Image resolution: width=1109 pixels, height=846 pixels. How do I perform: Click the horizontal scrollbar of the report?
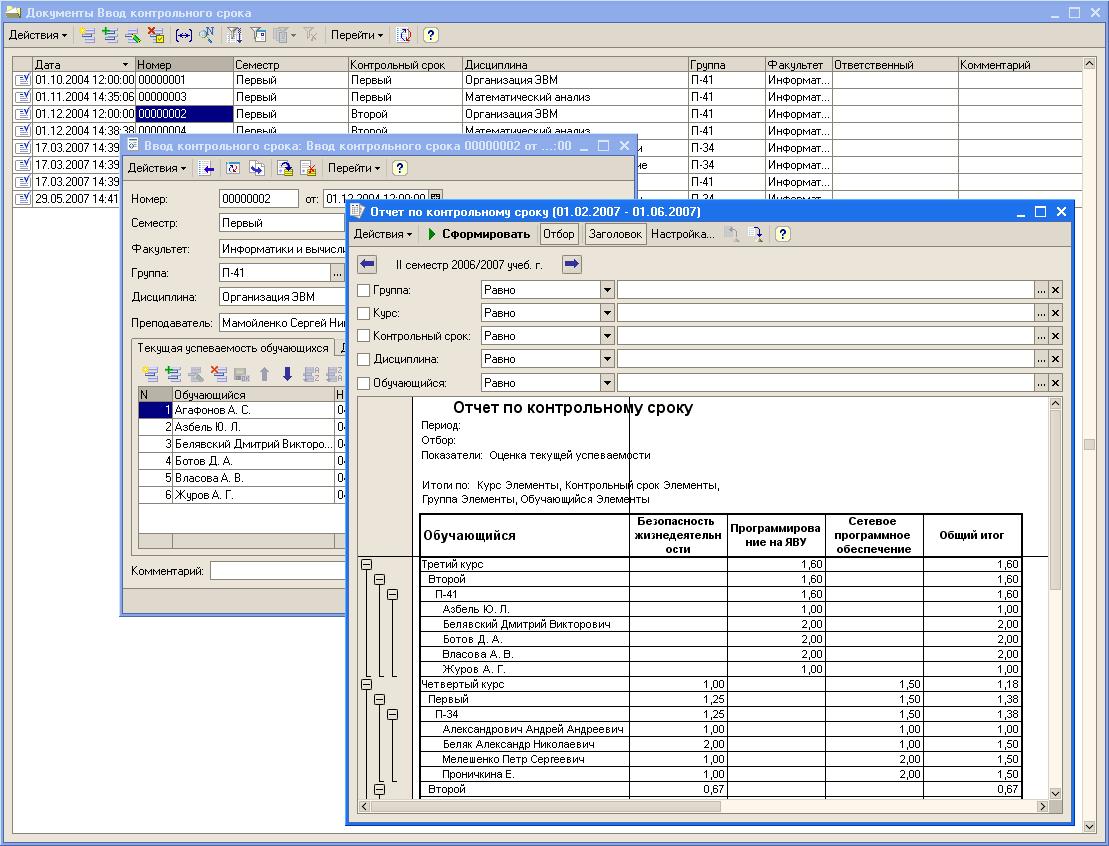704,806
